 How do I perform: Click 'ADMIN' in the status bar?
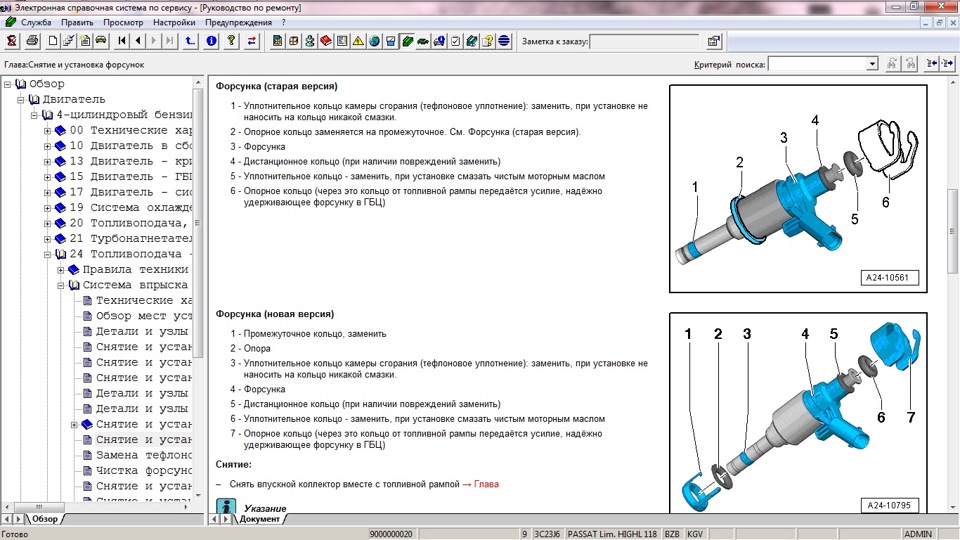(x=918, y=534)
